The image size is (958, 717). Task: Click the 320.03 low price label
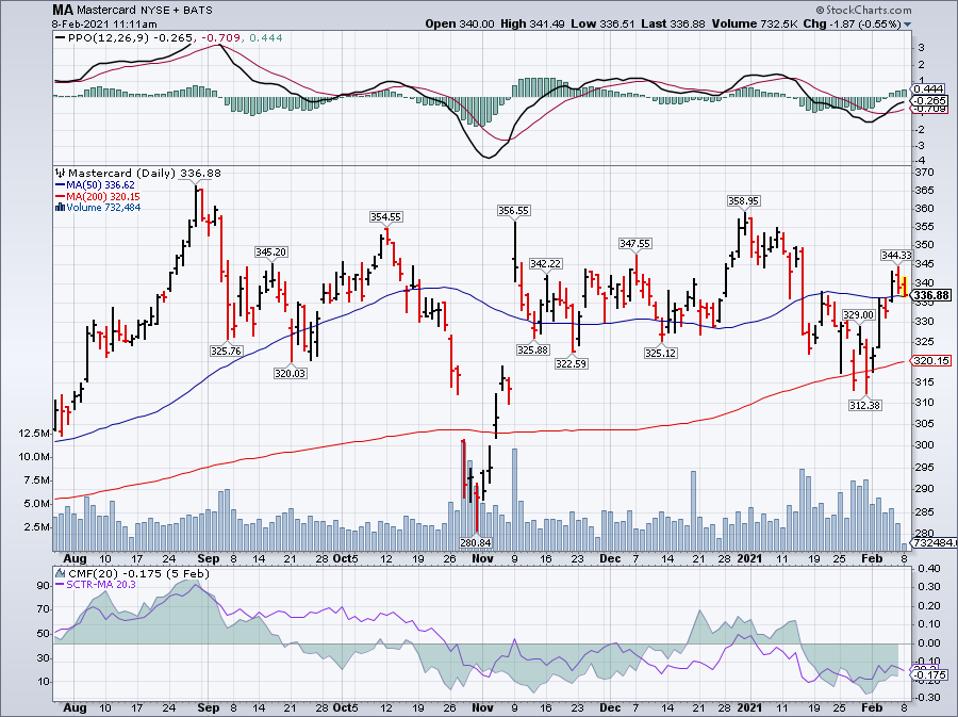[x=290, y=373]
